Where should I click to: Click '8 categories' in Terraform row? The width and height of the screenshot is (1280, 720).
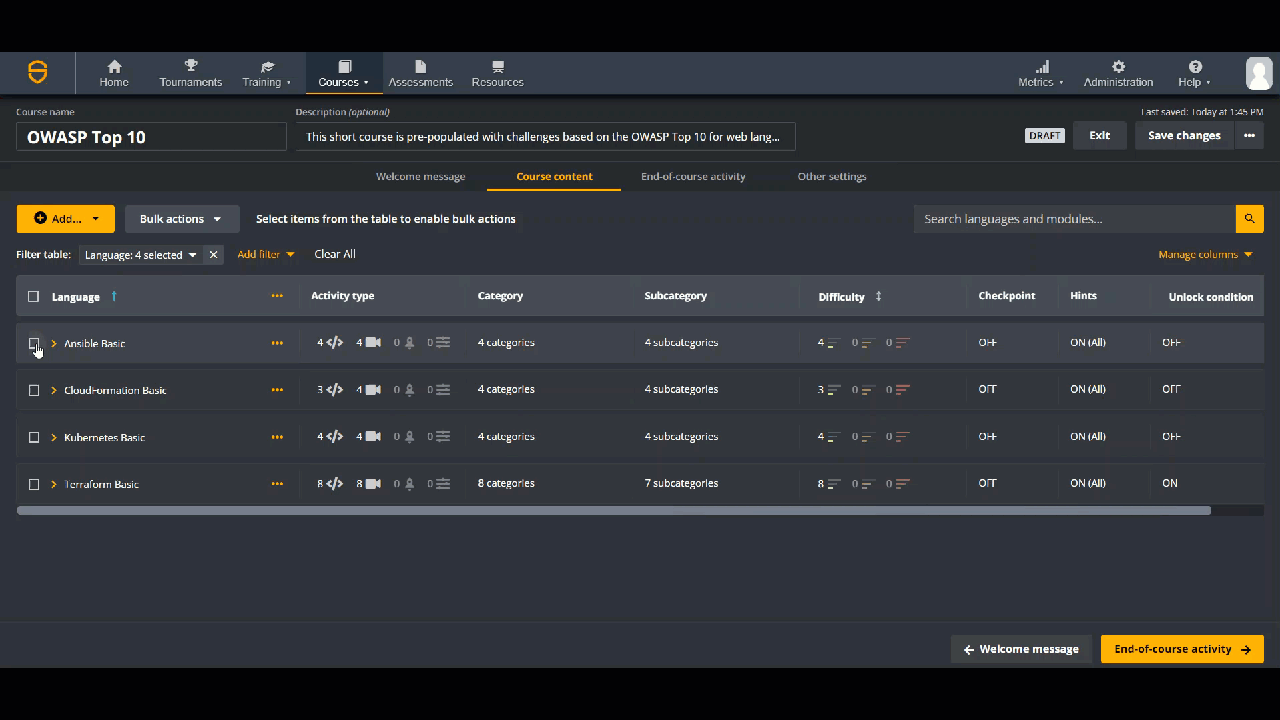(506, 483)
